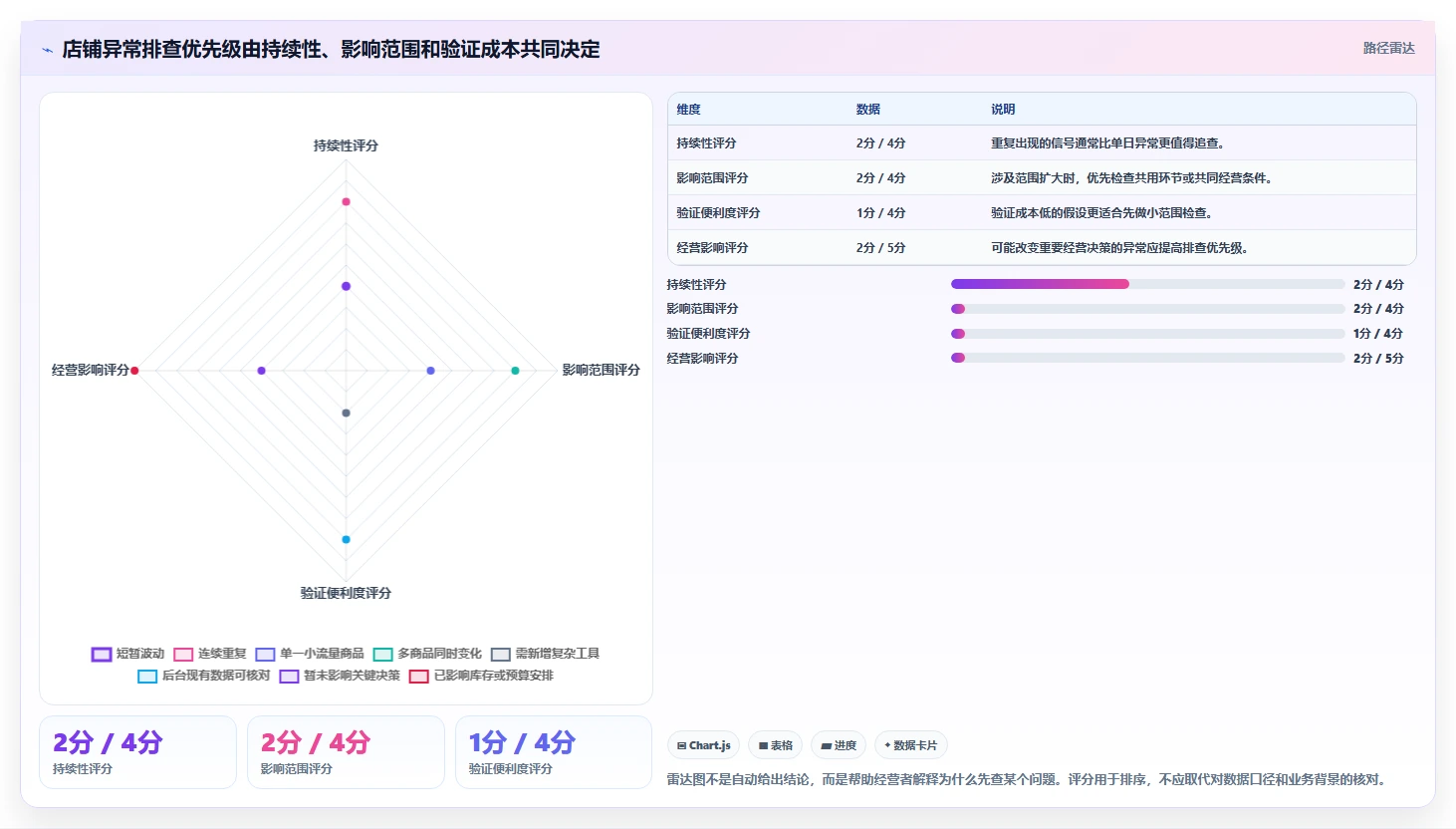Click the Chart.js tag pill
The width and height of the screenshot is (1456, 829).
tap(704, 745)
